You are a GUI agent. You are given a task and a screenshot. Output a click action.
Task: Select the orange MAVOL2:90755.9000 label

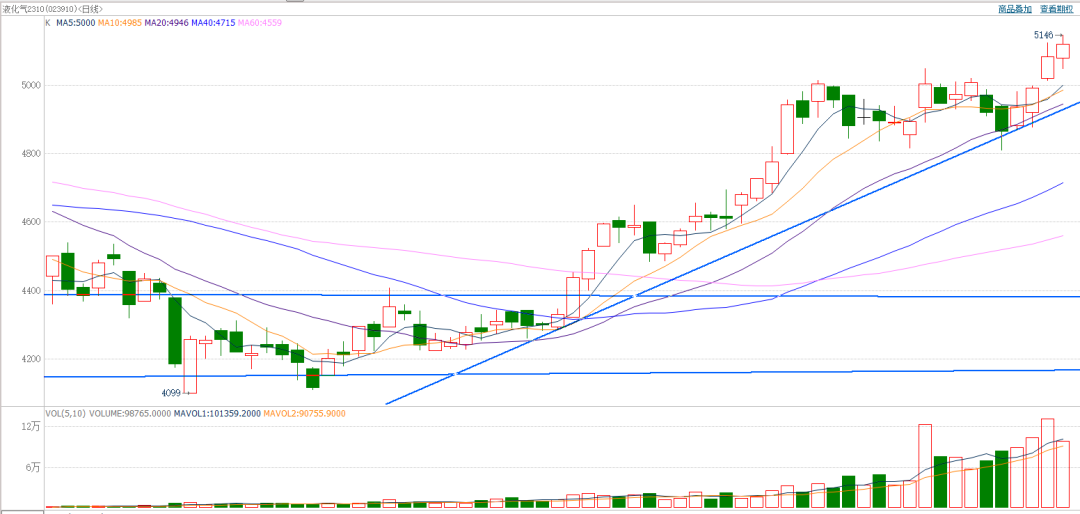click(x=304, y=412)
